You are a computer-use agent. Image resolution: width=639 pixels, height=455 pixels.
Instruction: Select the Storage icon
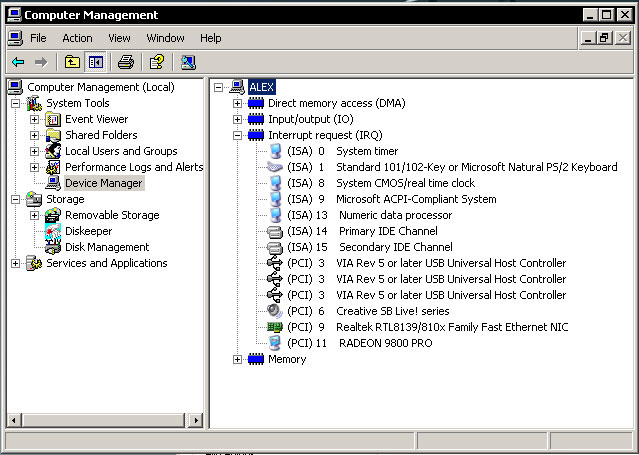point(34,199)
